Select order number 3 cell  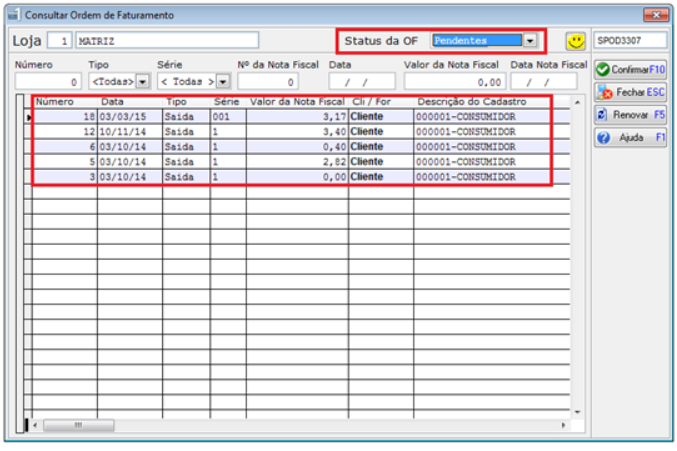click(65, 177)
